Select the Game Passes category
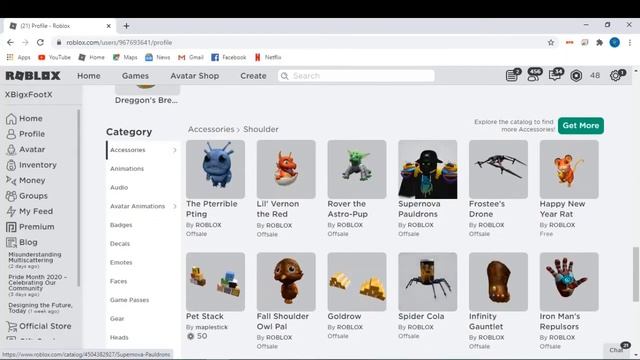This screenshot has height=360, width=640. tap(129, 300)
